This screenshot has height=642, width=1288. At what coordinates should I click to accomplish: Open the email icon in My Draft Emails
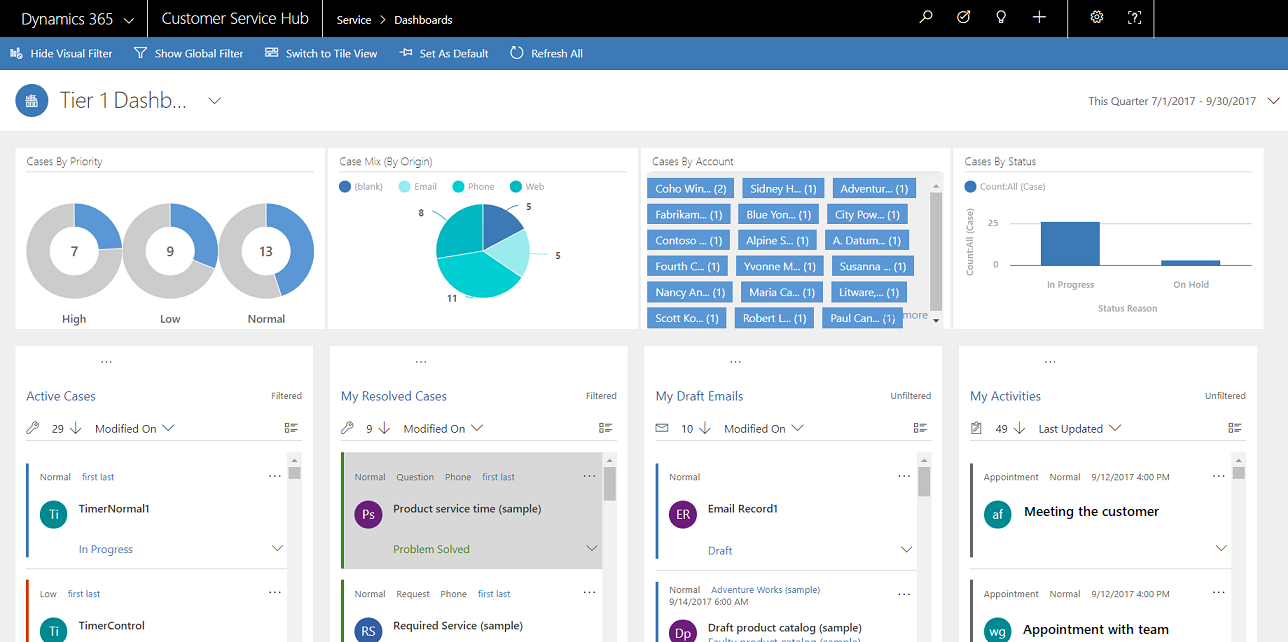click(661, 427)
